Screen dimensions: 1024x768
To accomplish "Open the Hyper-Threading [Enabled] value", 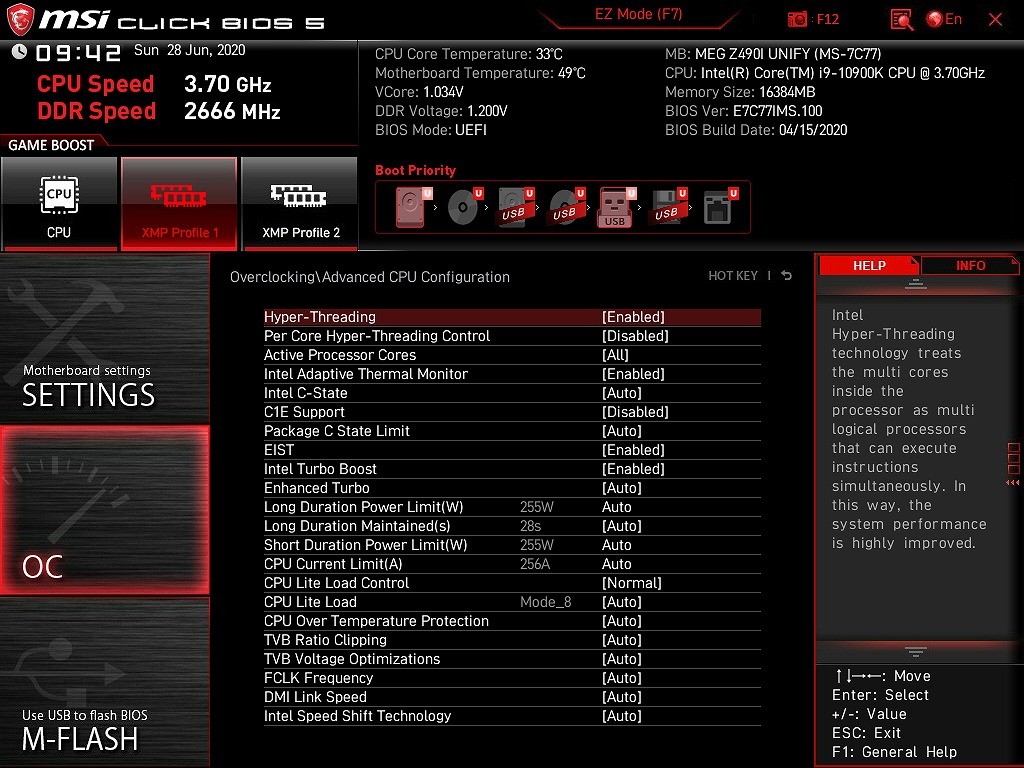I will [633, 317].
